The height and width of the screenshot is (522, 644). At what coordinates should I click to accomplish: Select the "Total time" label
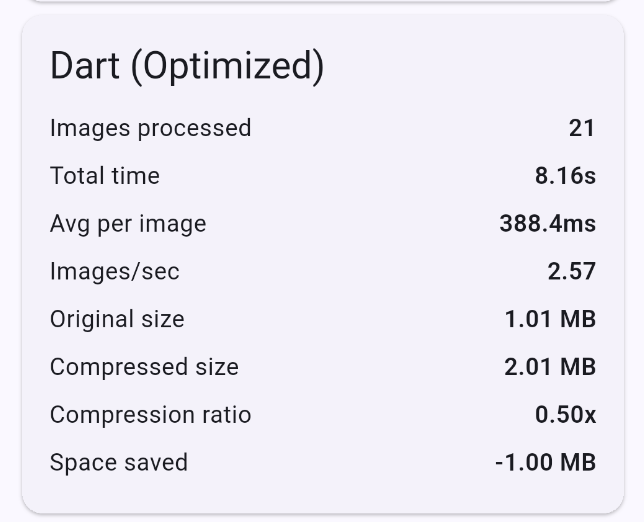pyautogui.click(x=104, y=176)
